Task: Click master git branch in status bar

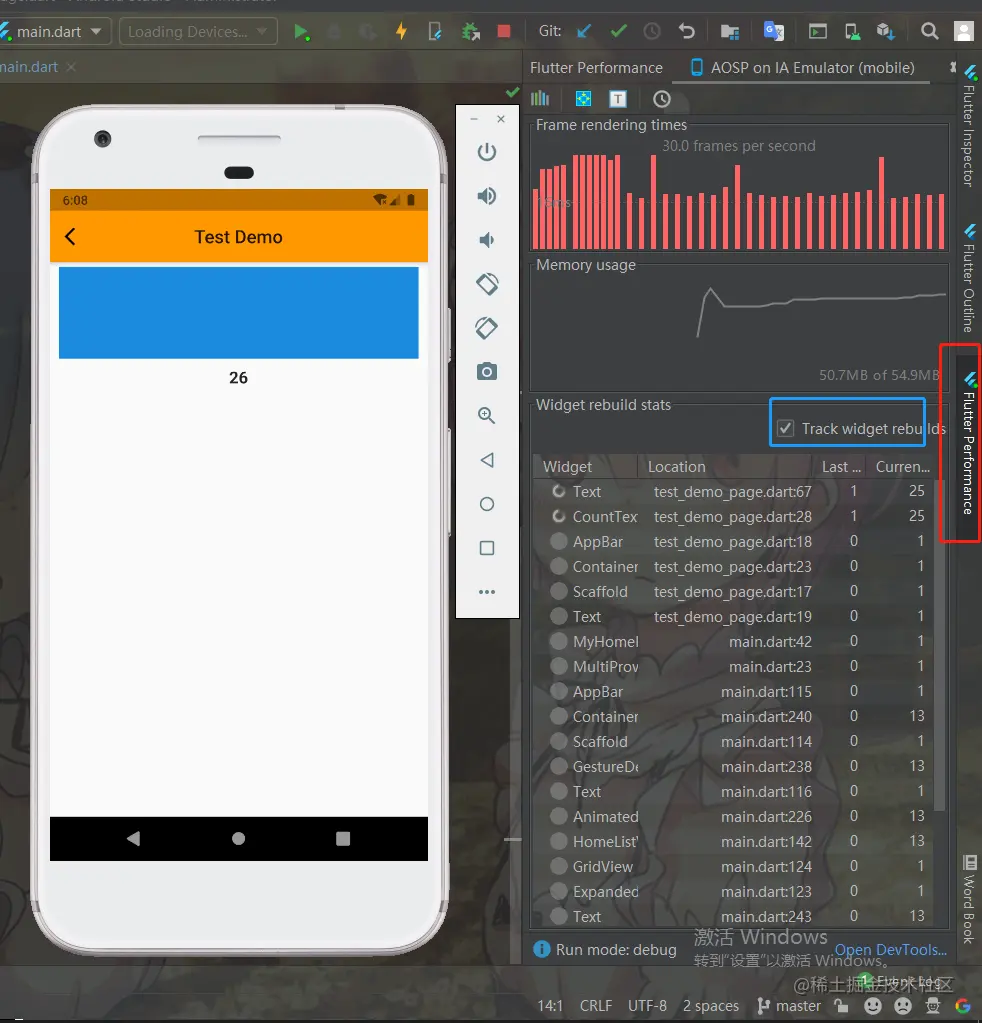Action: point(789,1005)
